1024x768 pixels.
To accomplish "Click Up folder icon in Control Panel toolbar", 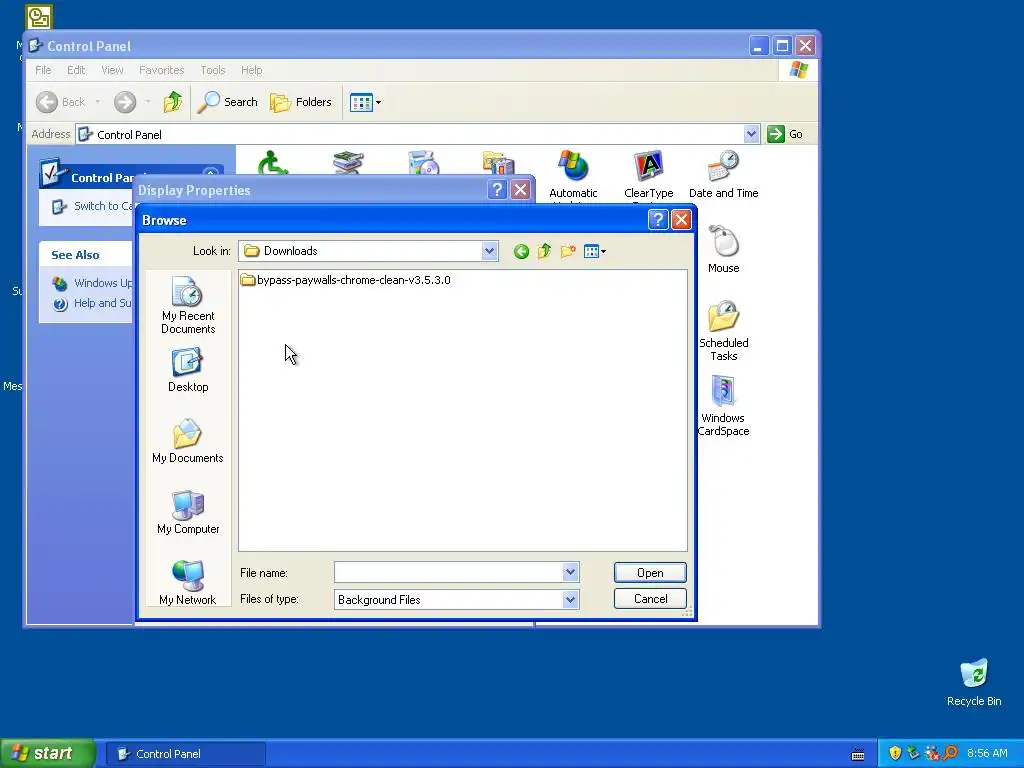I will (173, 102).
